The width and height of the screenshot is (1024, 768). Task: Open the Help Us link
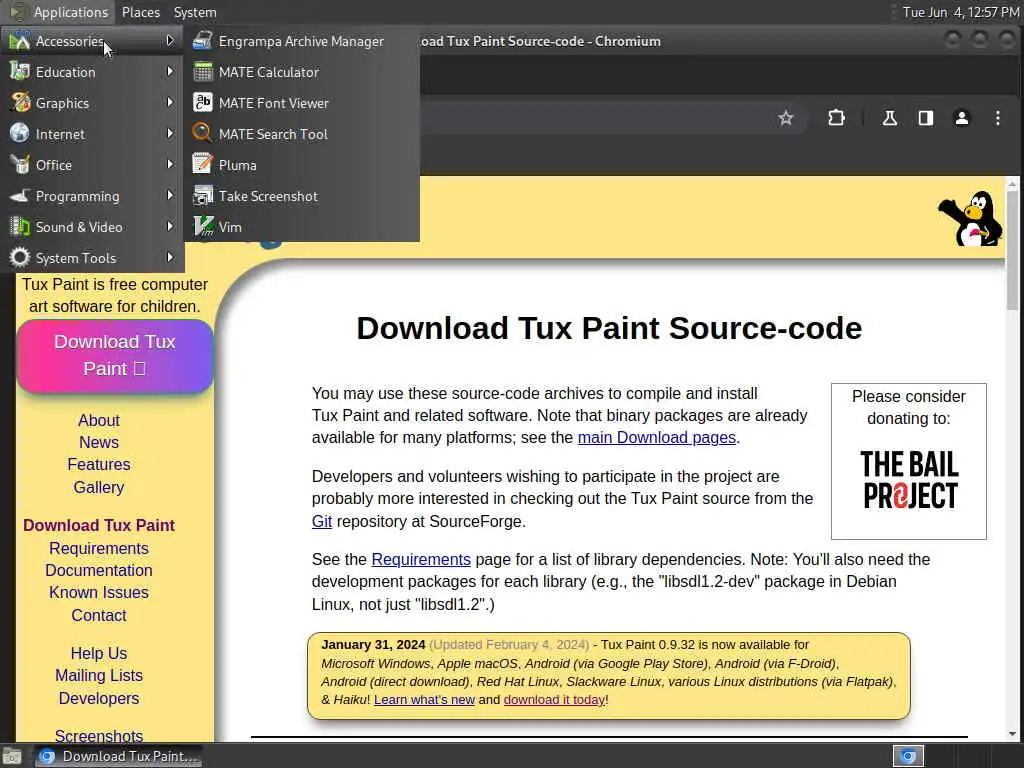[x=99, y=654]
